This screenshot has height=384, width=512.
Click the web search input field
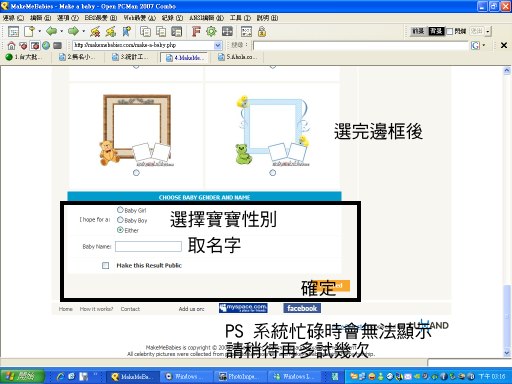tap(360, 45)
